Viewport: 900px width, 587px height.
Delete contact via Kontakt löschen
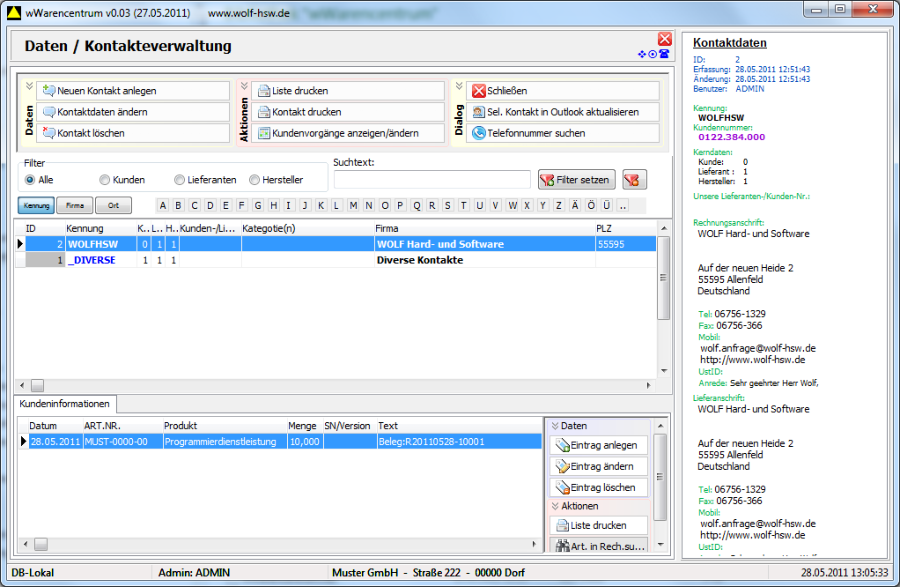pos(91,133)
